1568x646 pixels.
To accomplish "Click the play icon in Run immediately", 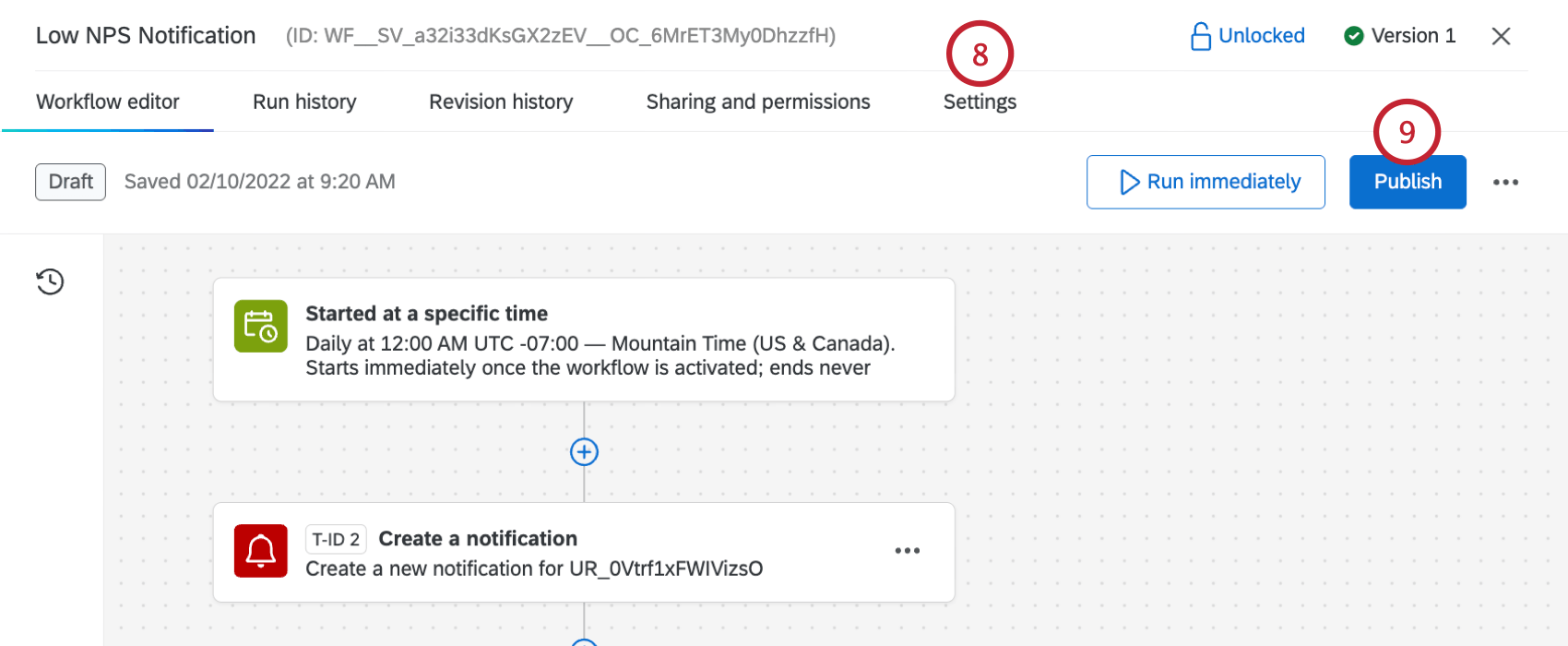I will tap(1129, 182).
